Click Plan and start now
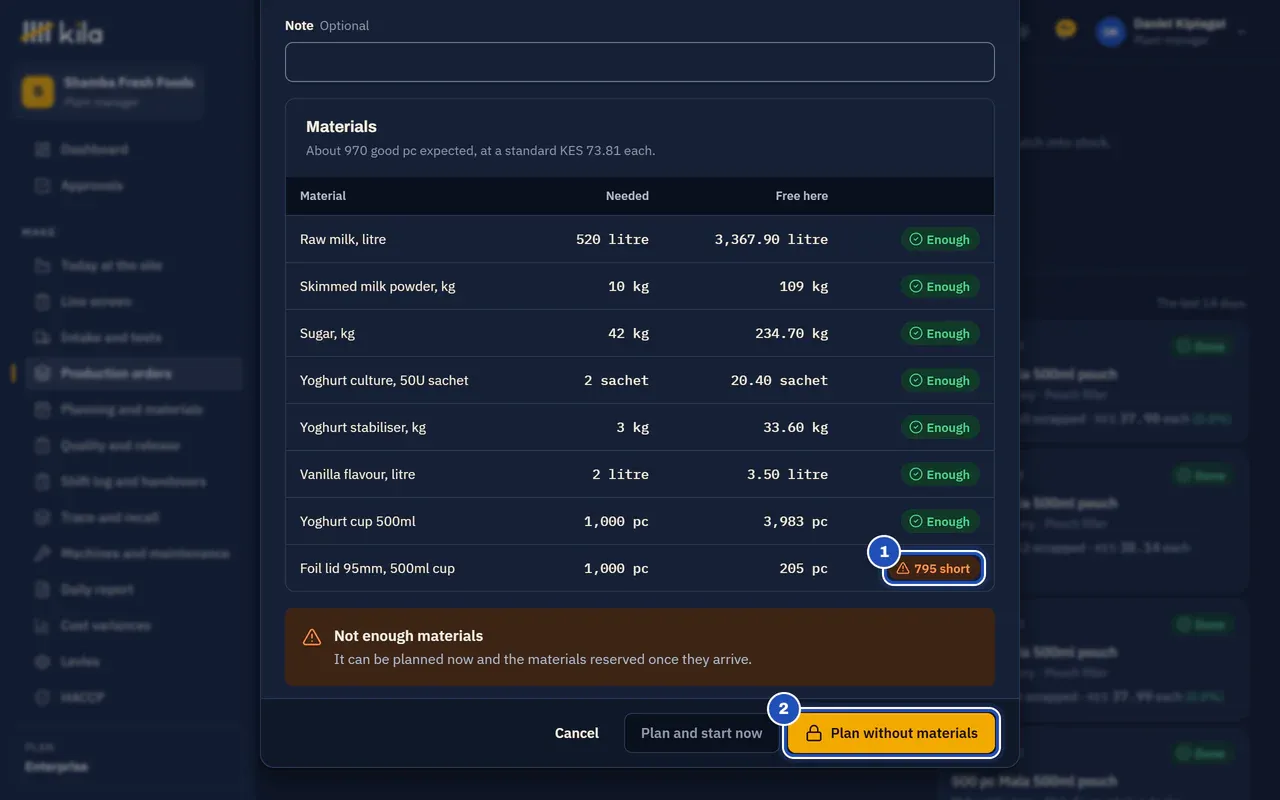 pos(701,733)
